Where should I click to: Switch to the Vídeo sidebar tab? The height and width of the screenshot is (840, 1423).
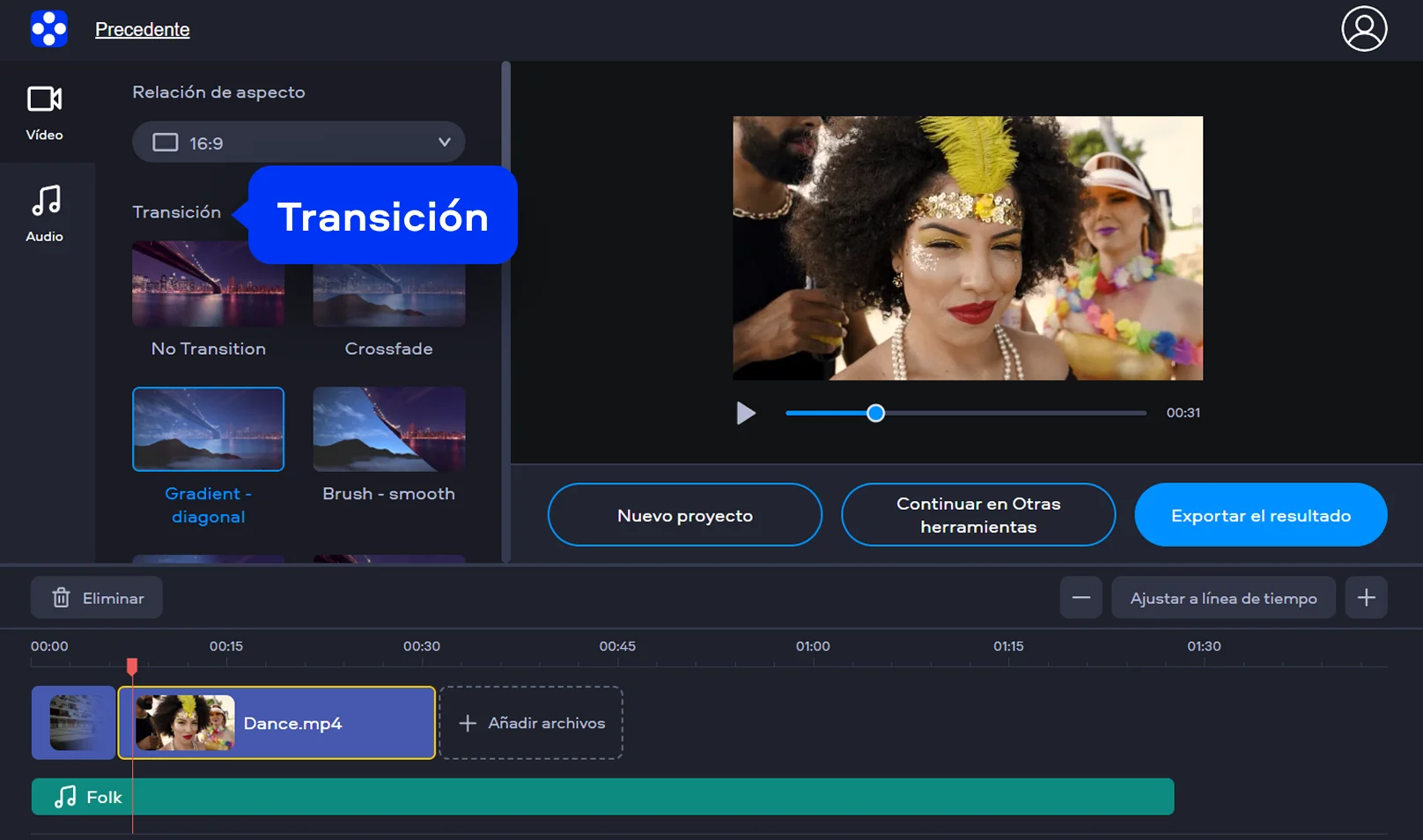pyautogui.click(x=44, y=112)
